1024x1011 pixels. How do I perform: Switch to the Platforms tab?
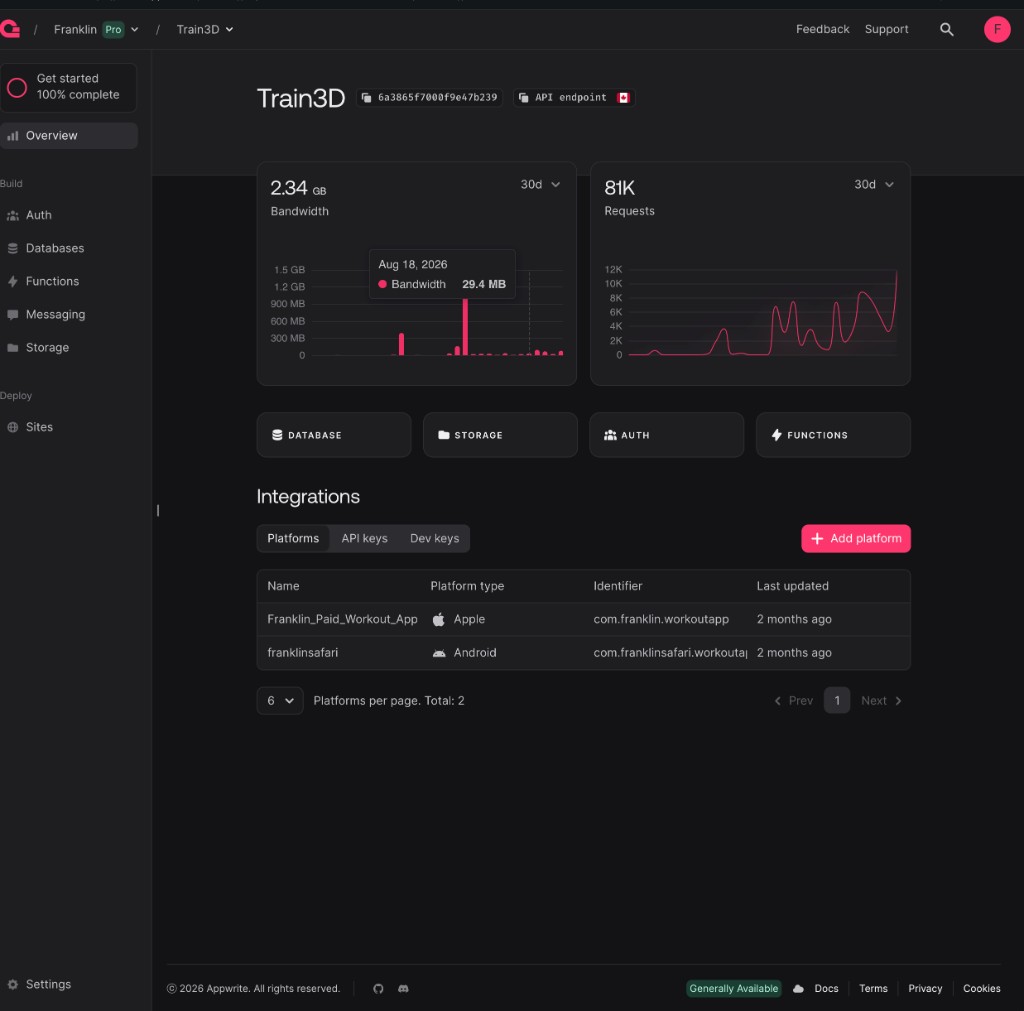coord(293,539)
